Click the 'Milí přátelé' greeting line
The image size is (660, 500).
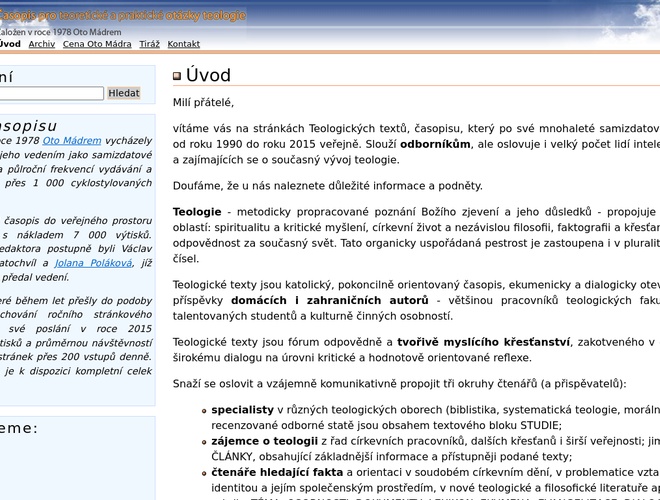coord(203,102)
